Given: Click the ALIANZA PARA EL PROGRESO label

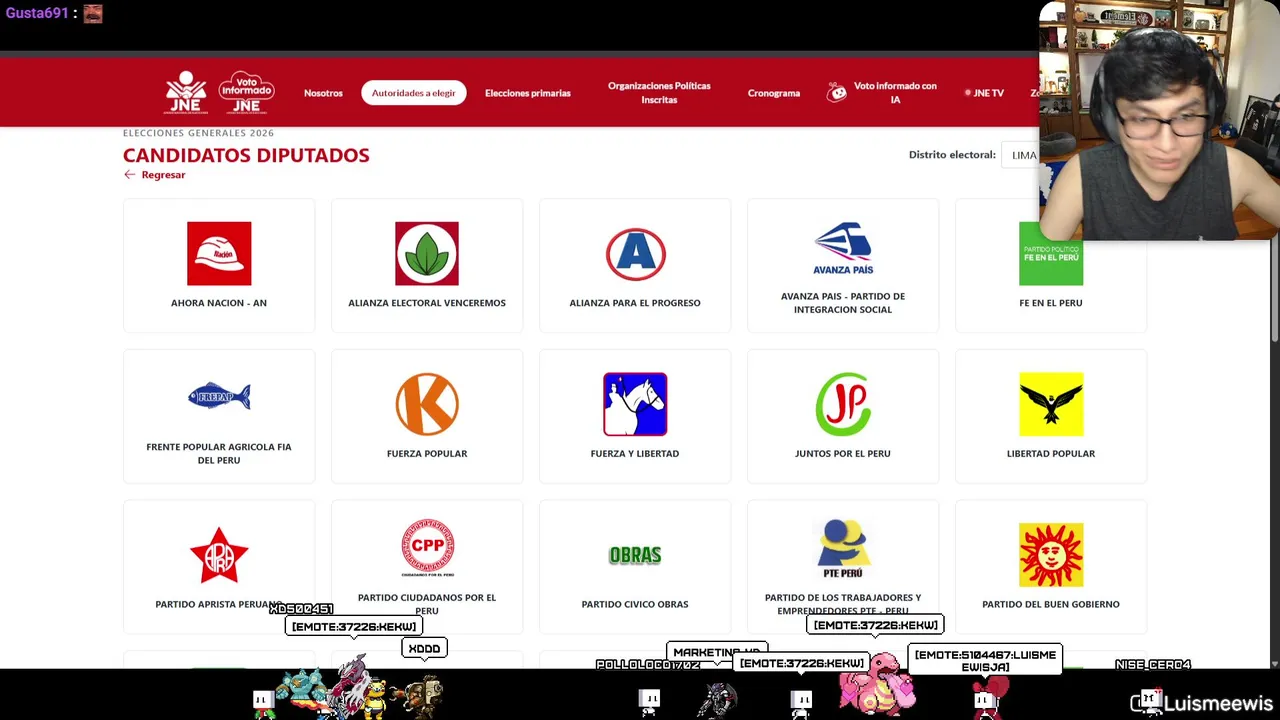Looking at the screenshot, I should (635, 303).
